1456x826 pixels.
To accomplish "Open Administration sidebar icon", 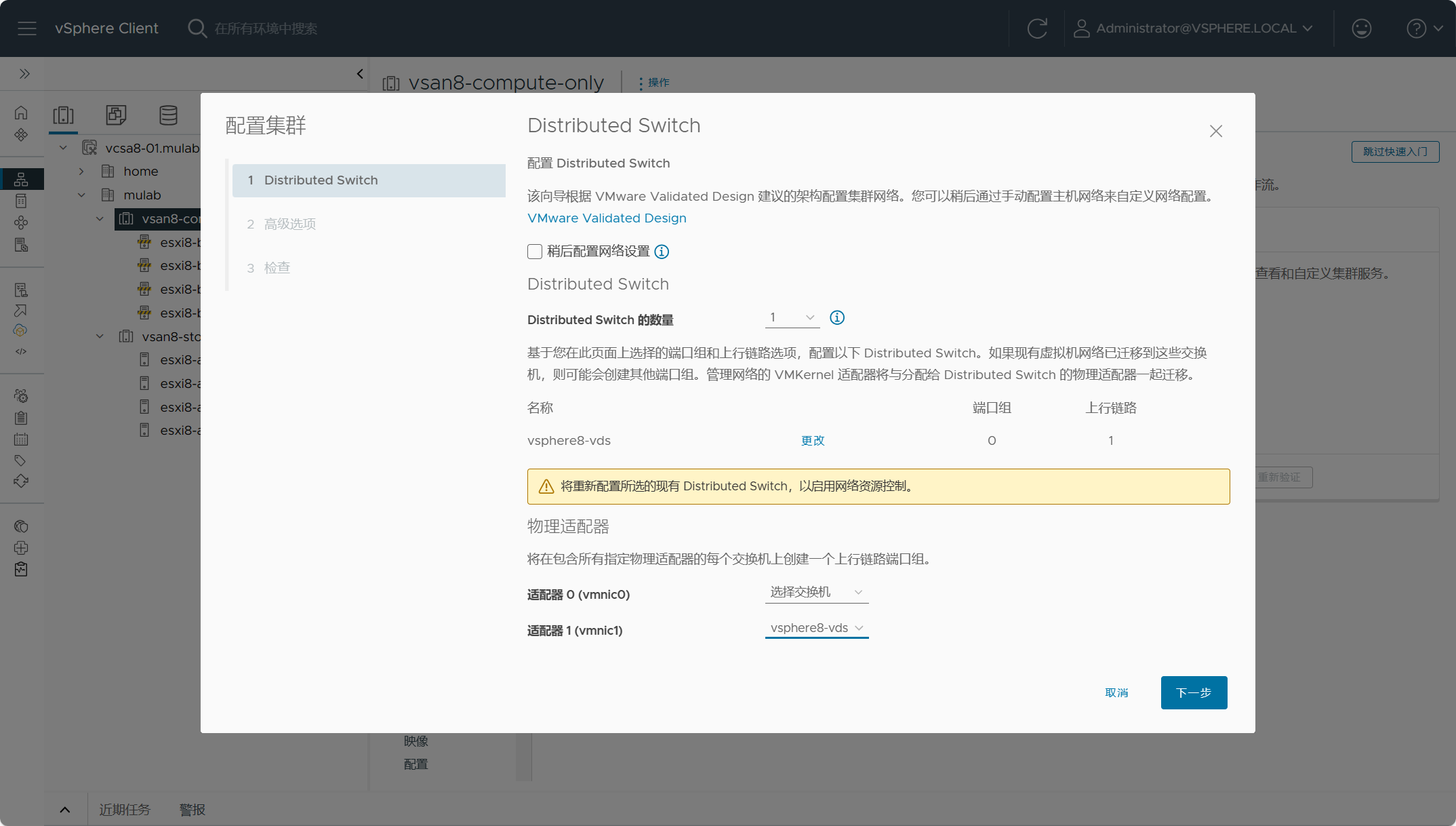I will pos(21,395).
